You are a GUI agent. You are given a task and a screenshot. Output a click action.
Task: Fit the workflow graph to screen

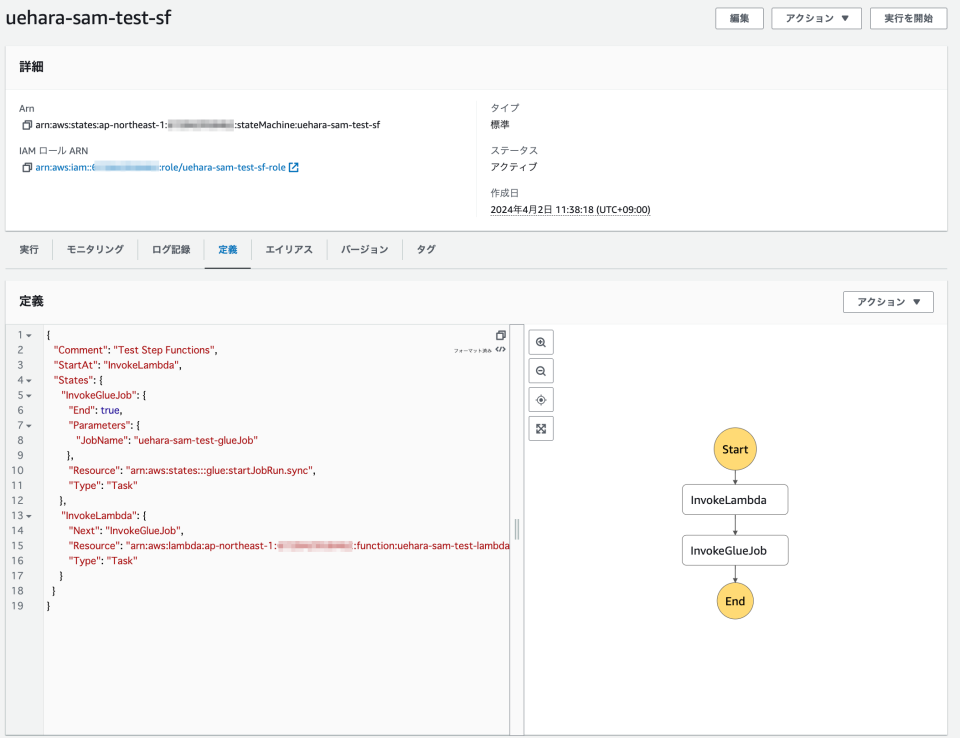pyautogui.click(x=540, y=428)
